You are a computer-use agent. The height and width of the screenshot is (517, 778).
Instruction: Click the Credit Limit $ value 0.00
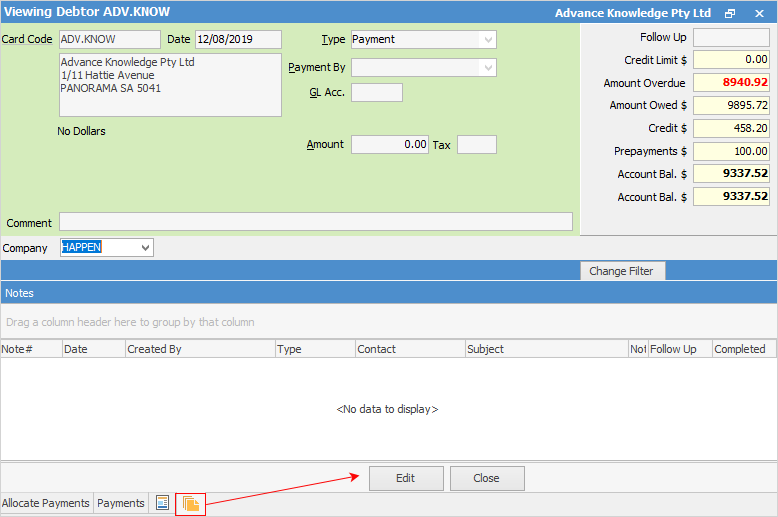coord(731,60)
